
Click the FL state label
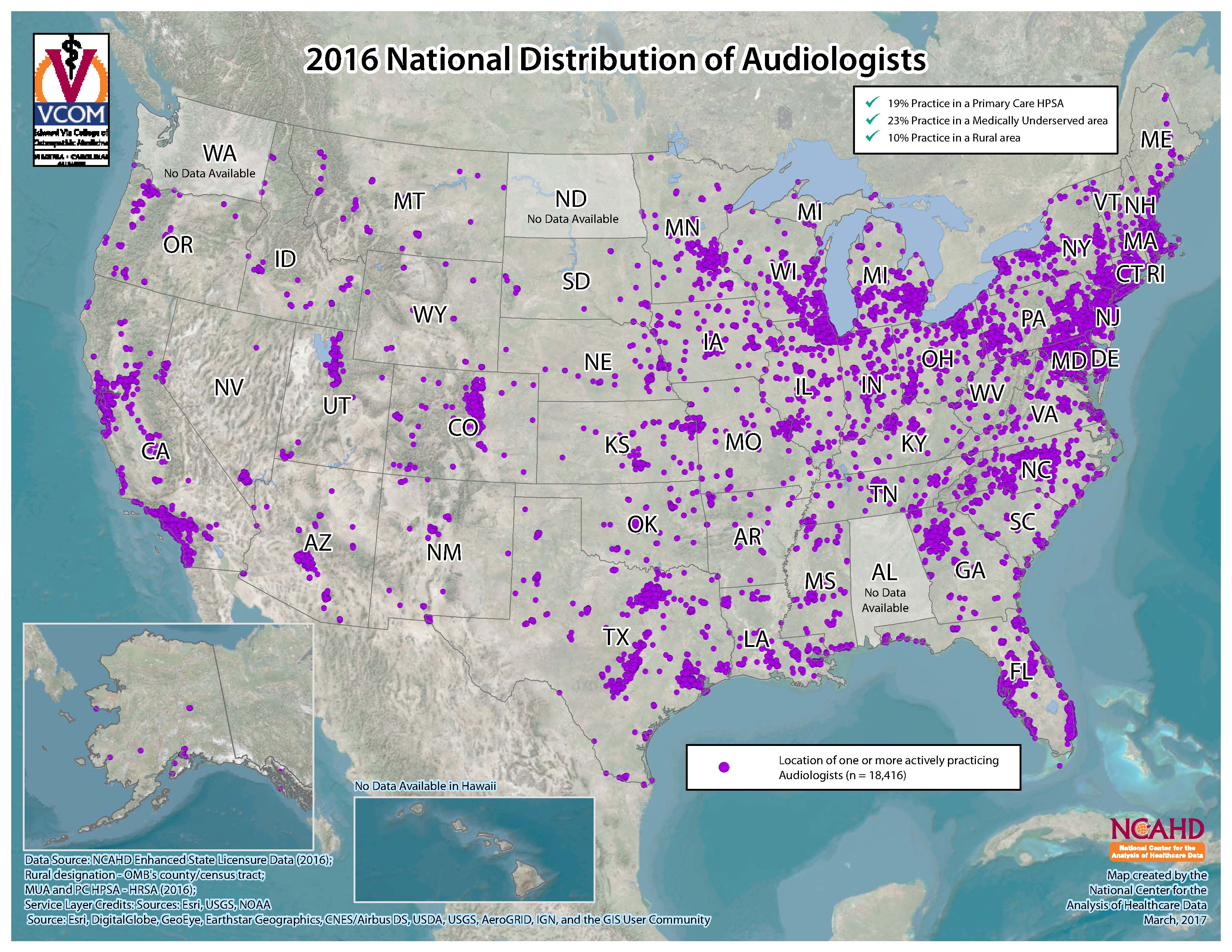[x=1021, y=671]
